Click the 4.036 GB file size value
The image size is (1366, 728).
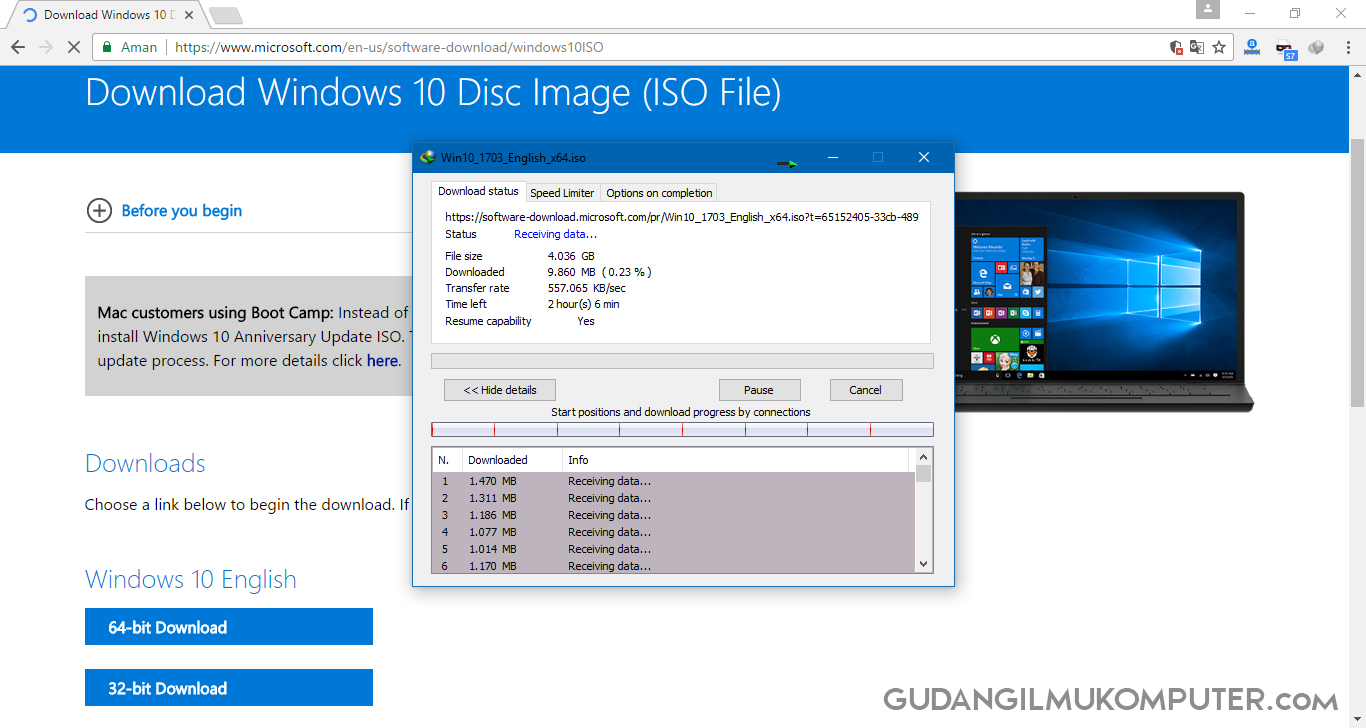[571, 256]
